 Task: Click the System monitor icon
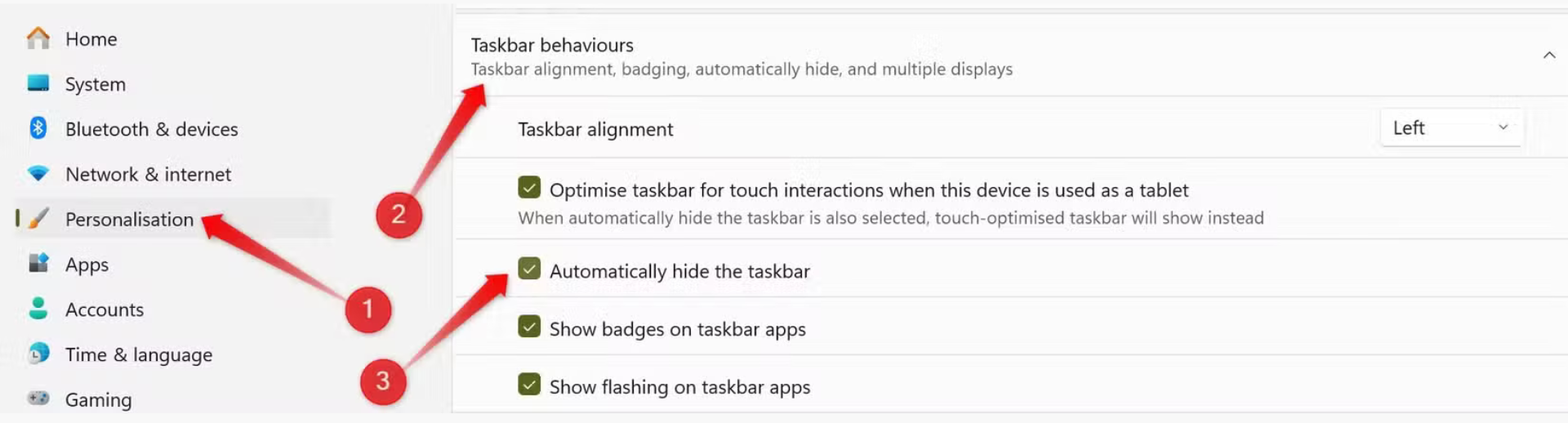click(x=38, y=83)
